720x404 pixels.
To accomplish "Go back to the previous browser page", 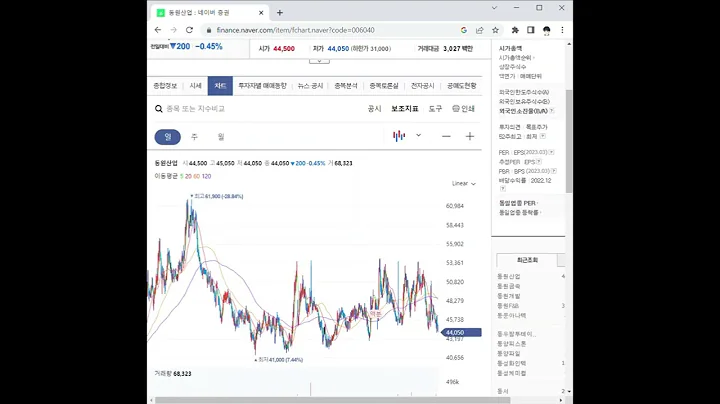I will pyautogui.click(x=158, y=30).
